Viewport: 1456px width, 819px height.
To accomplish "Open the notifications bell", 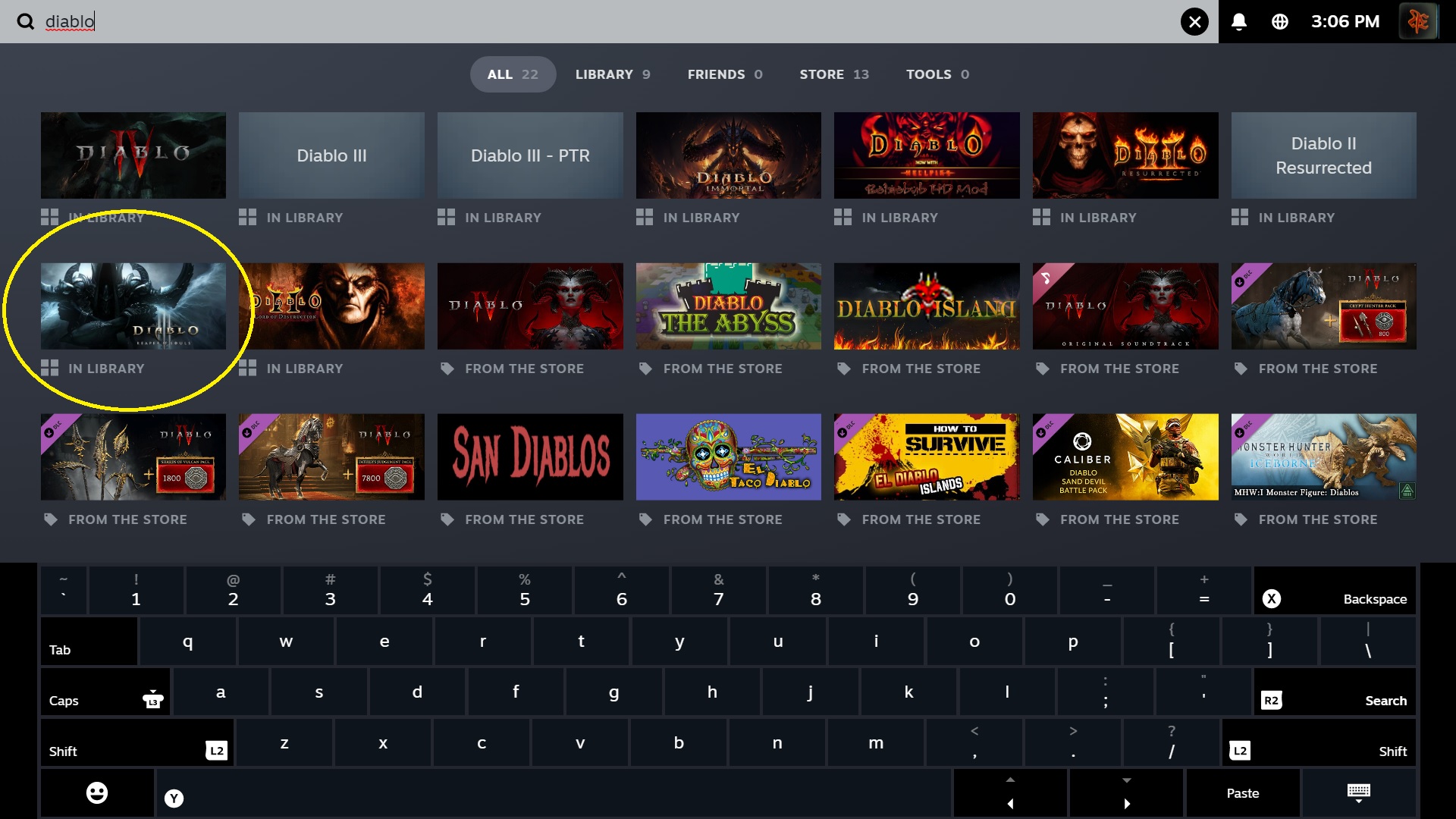I will 1239,21.
